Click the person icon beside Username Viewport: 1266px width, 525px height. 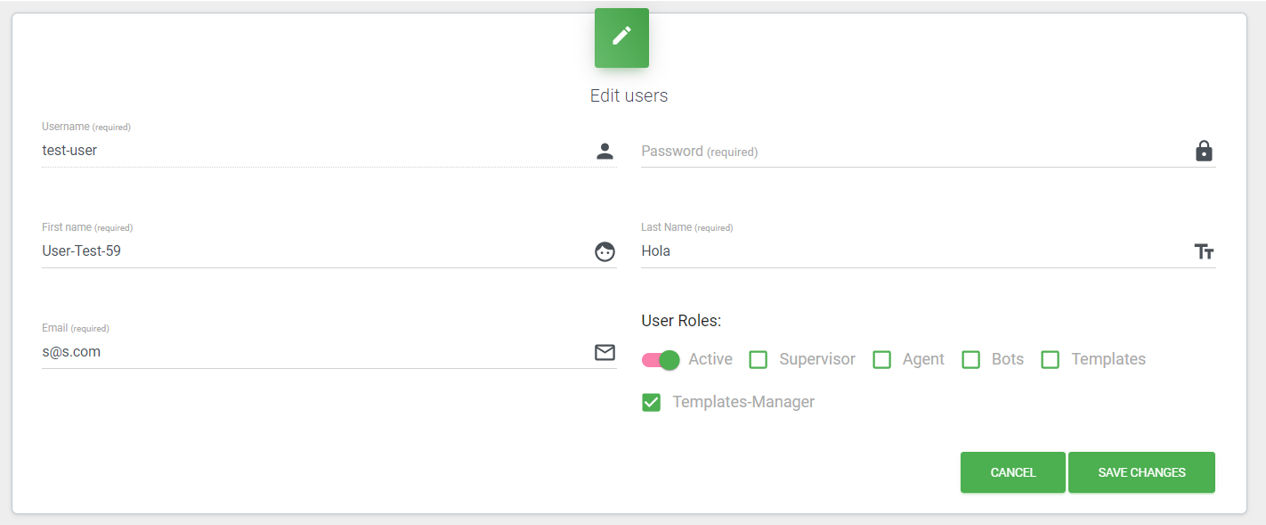[x=605, y=151]
